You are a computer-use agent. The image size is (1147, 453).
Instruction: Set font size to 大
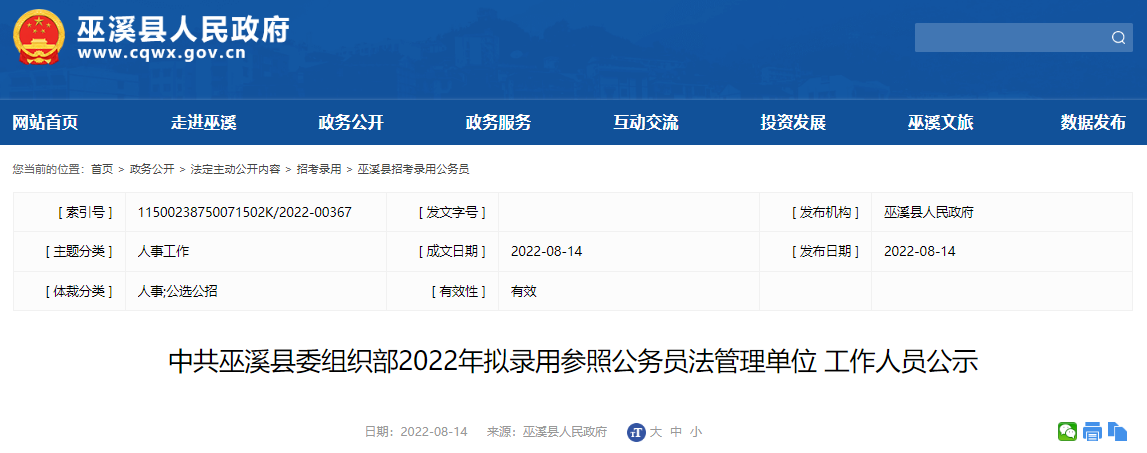(656, 432)
